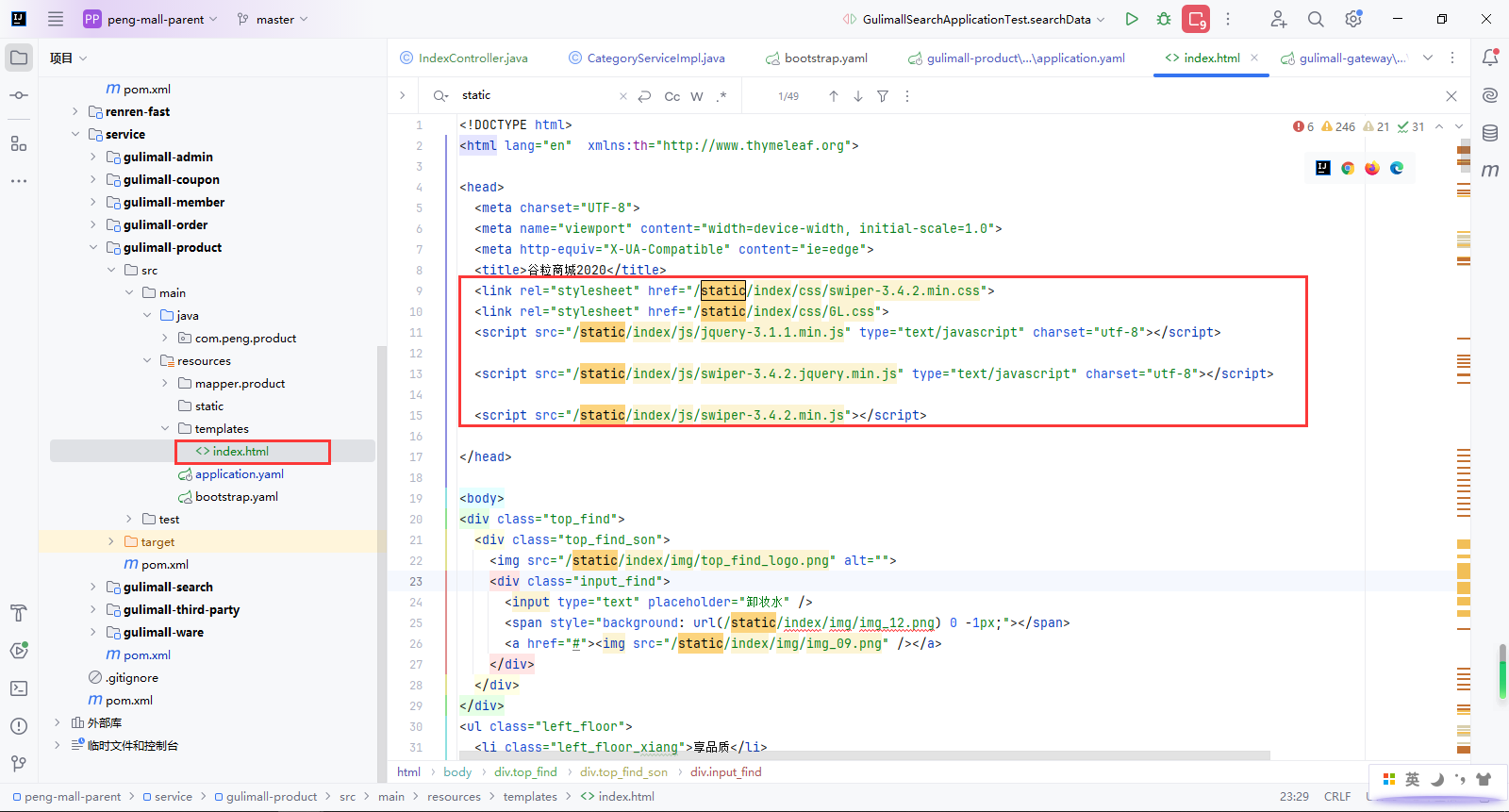Expand the renren-fast module
Image resolution: width=1509 pixels, height=812 pixels.
point(75,111)
